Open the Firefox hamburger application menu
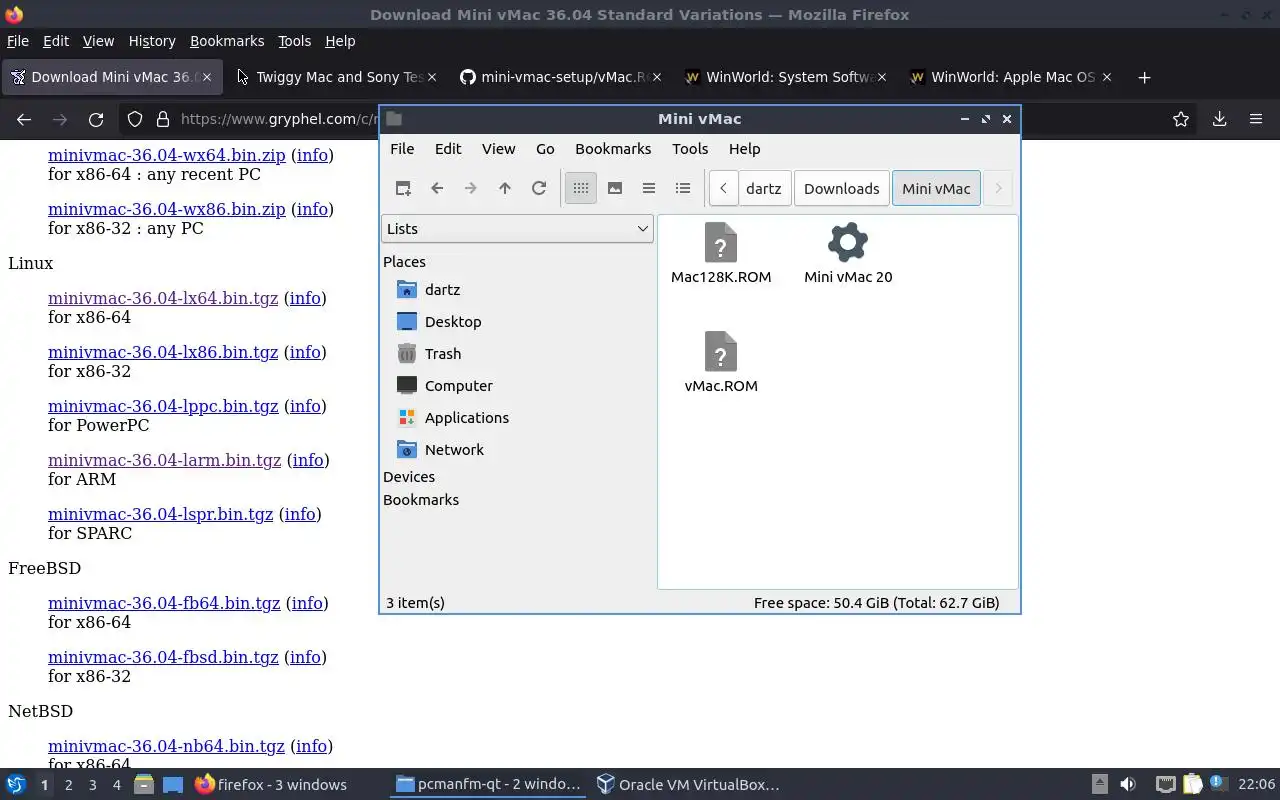 (1256, 119)
